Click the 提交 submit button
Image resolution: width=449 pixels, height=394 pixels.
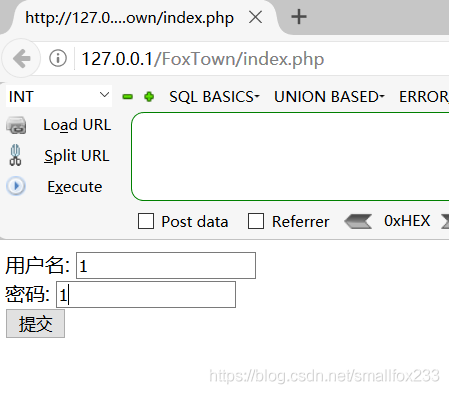tap(35, 324)
